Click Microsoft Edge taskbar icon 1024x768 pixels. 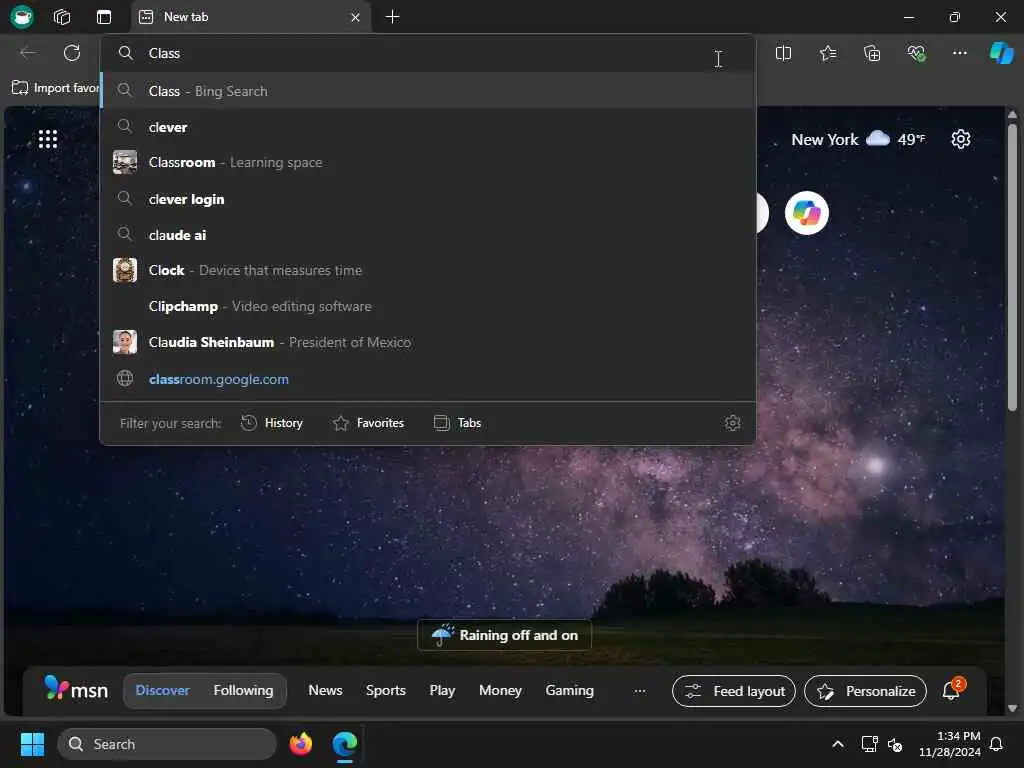345,744
